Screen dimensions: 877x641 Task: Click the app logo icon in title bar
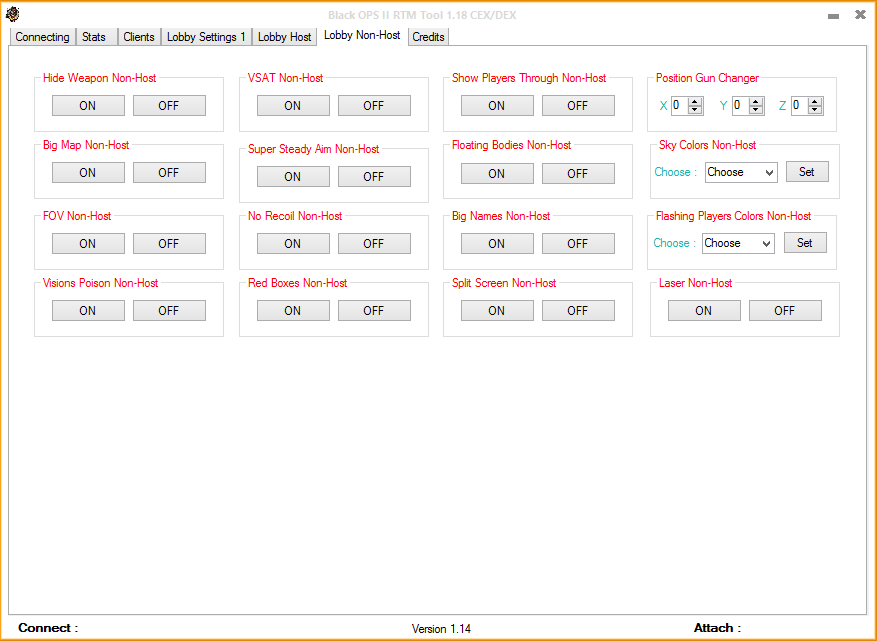tap(12, 14)
